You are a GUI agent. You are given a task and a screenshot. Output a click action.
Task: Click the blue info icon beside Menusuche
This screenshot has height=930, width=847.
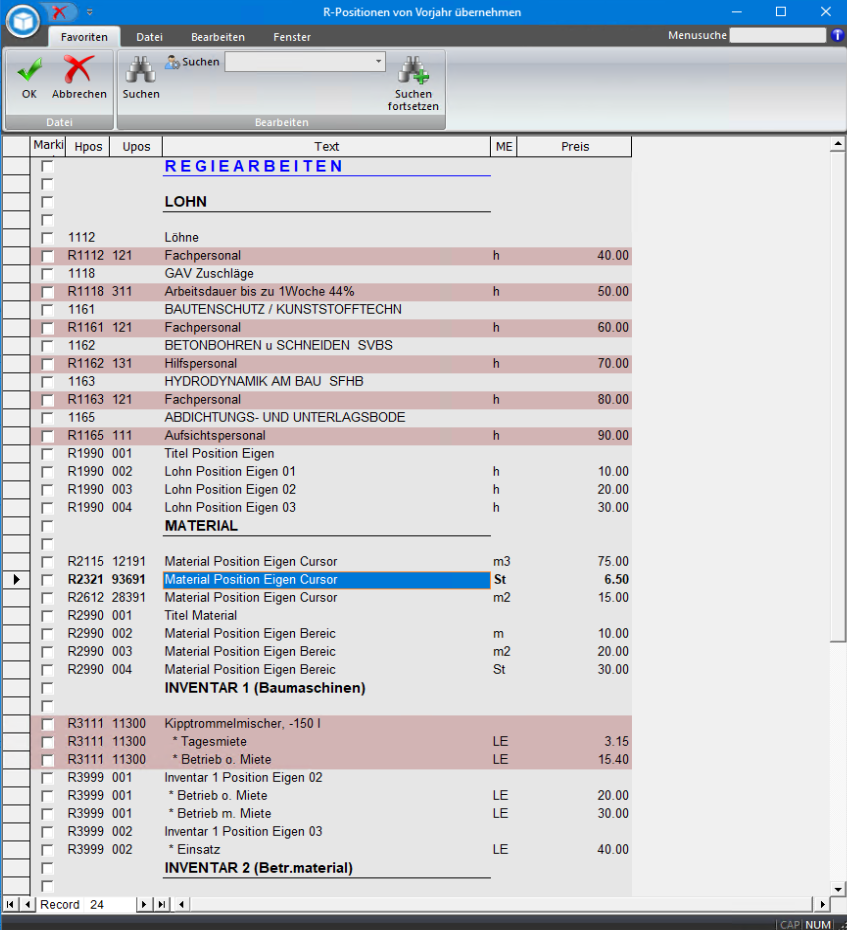click(838, 35)
